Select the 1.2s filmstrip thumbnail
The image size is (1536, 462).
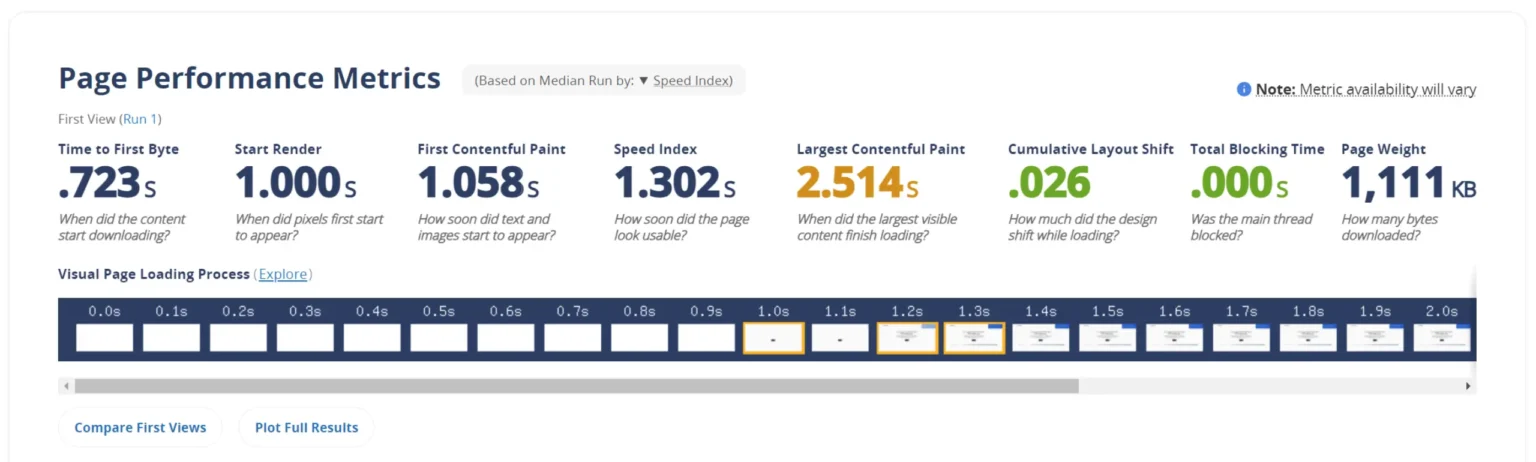tap(907, 338)
